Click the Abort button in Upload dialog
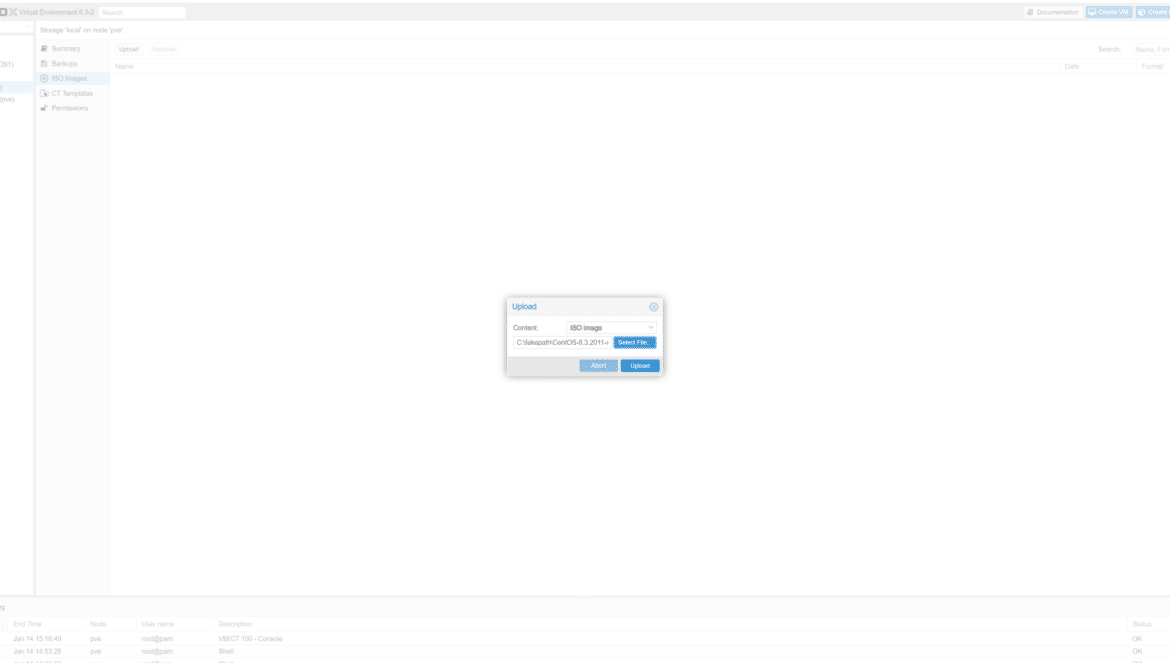 [598, 365]
